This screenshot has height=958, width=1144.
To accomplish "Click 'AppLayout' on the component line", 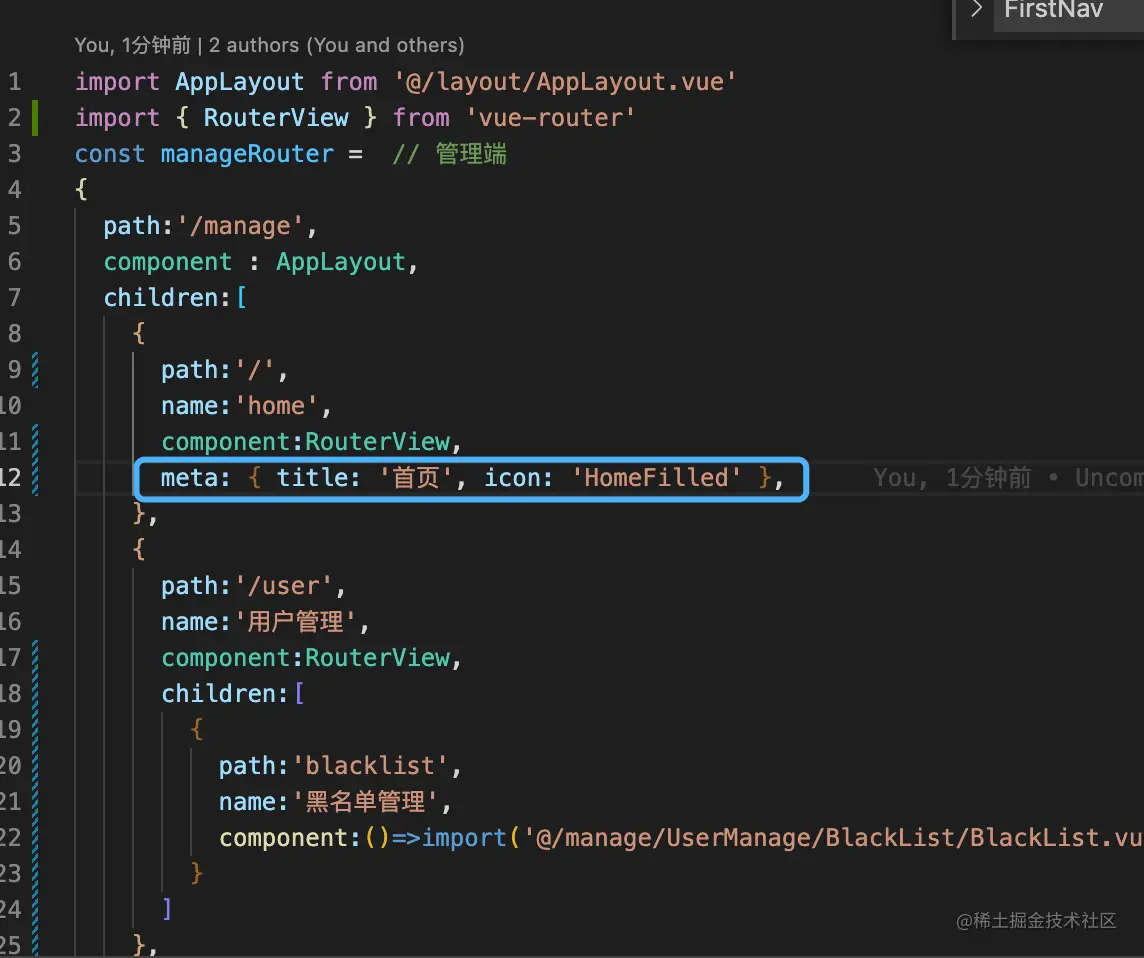I will (x=341, y=262).
